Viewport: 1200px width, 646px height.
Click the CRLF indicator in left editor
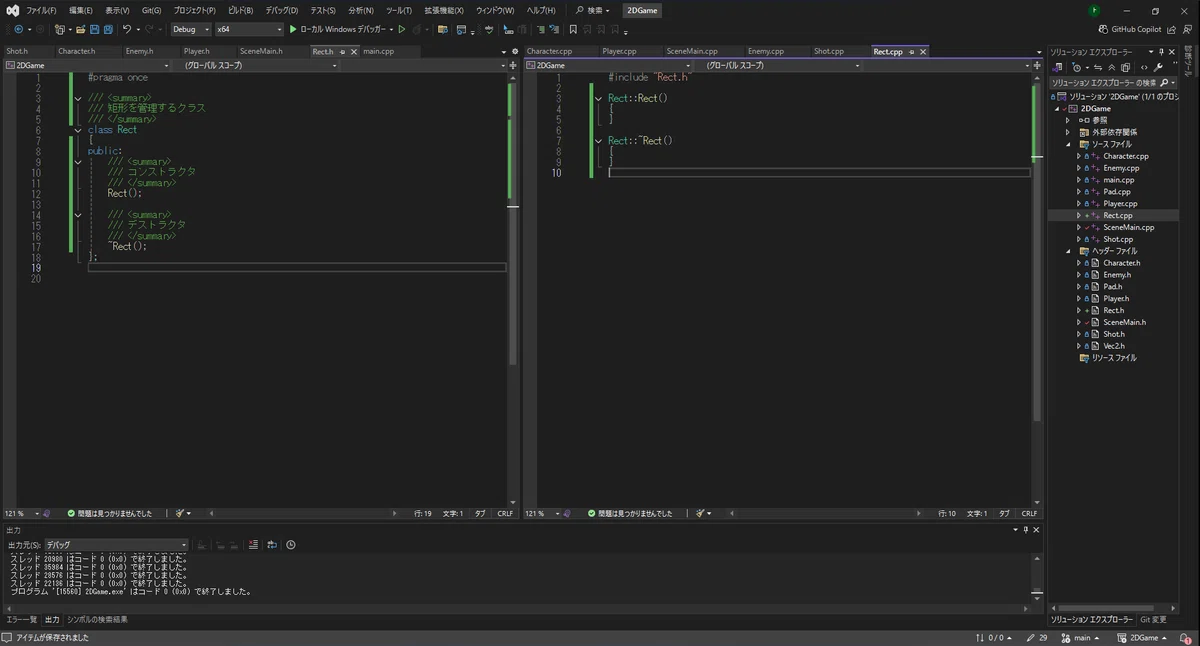pyautogui.click(x=505, y=513)
